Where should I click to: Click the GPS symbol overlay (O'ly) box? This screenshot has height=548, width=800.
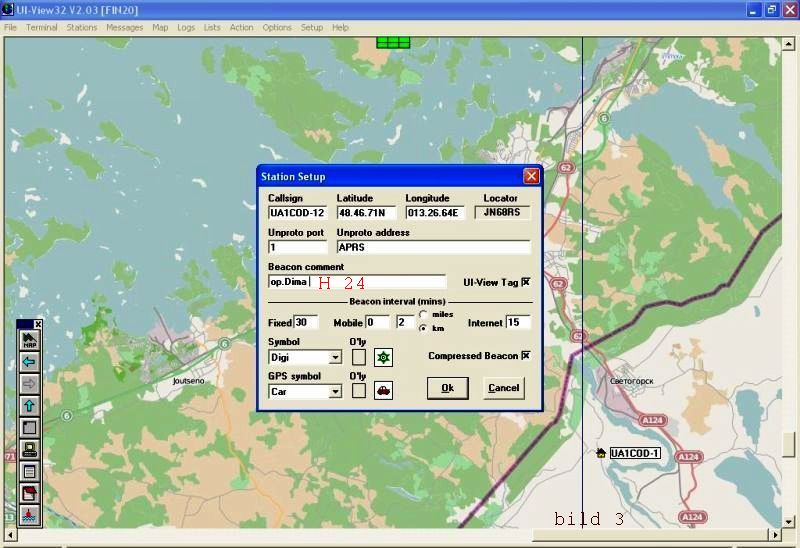point(359,391)
